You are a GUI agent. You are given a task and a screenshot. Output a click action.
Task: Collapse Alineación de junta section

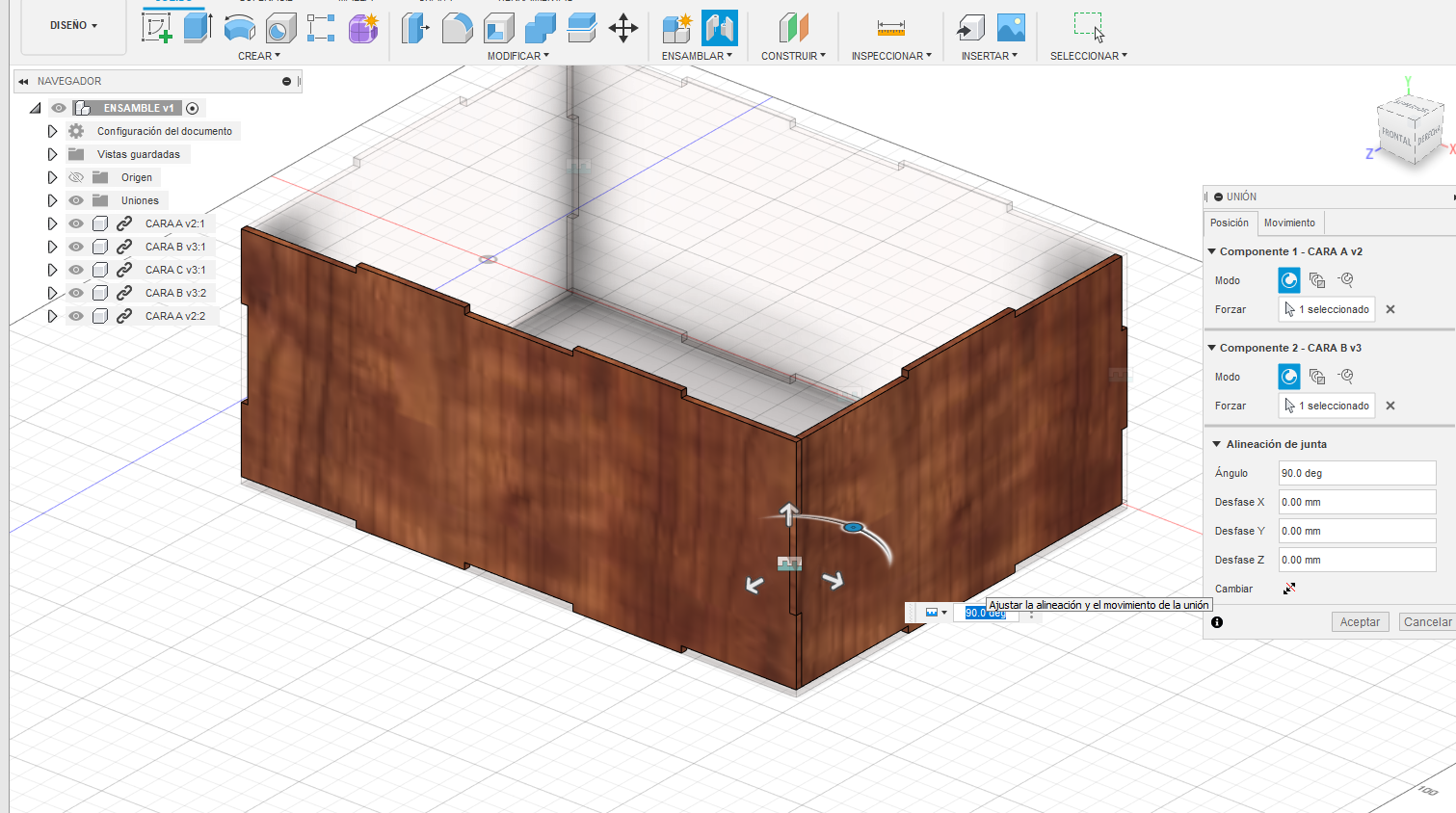click(x=1216, y=444)
